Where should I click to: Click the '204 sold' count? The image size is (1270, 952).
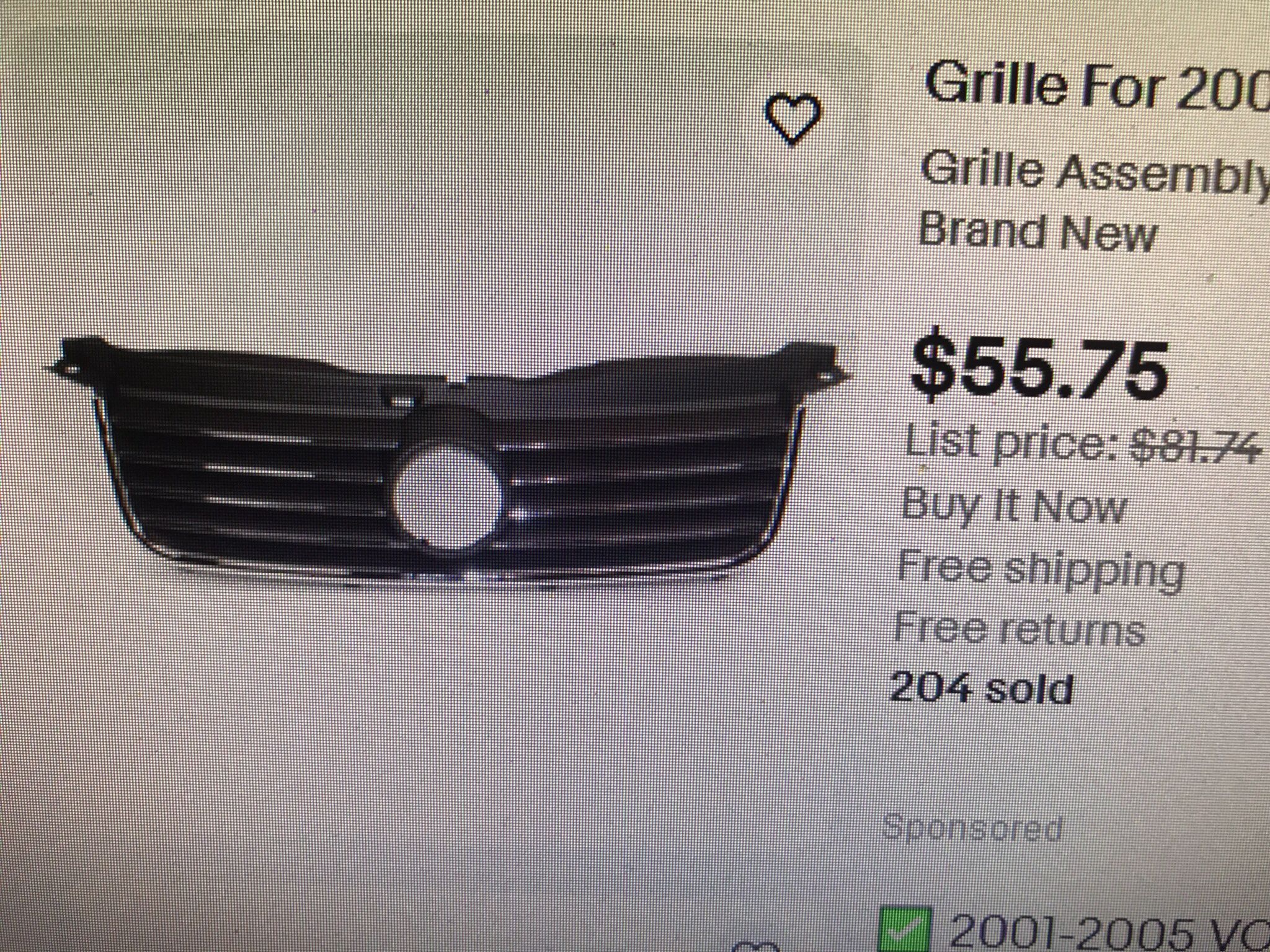(x=980, y=687)
